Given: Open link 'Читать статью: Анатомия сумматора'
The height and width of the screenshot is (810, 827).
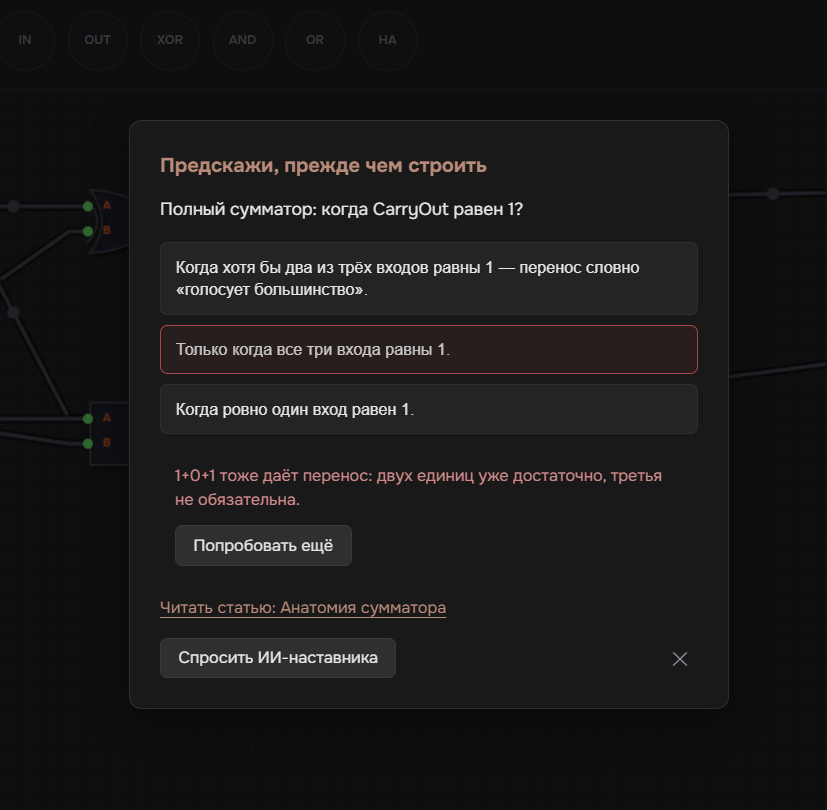Looking at the screenshot, I should [303, 608].
